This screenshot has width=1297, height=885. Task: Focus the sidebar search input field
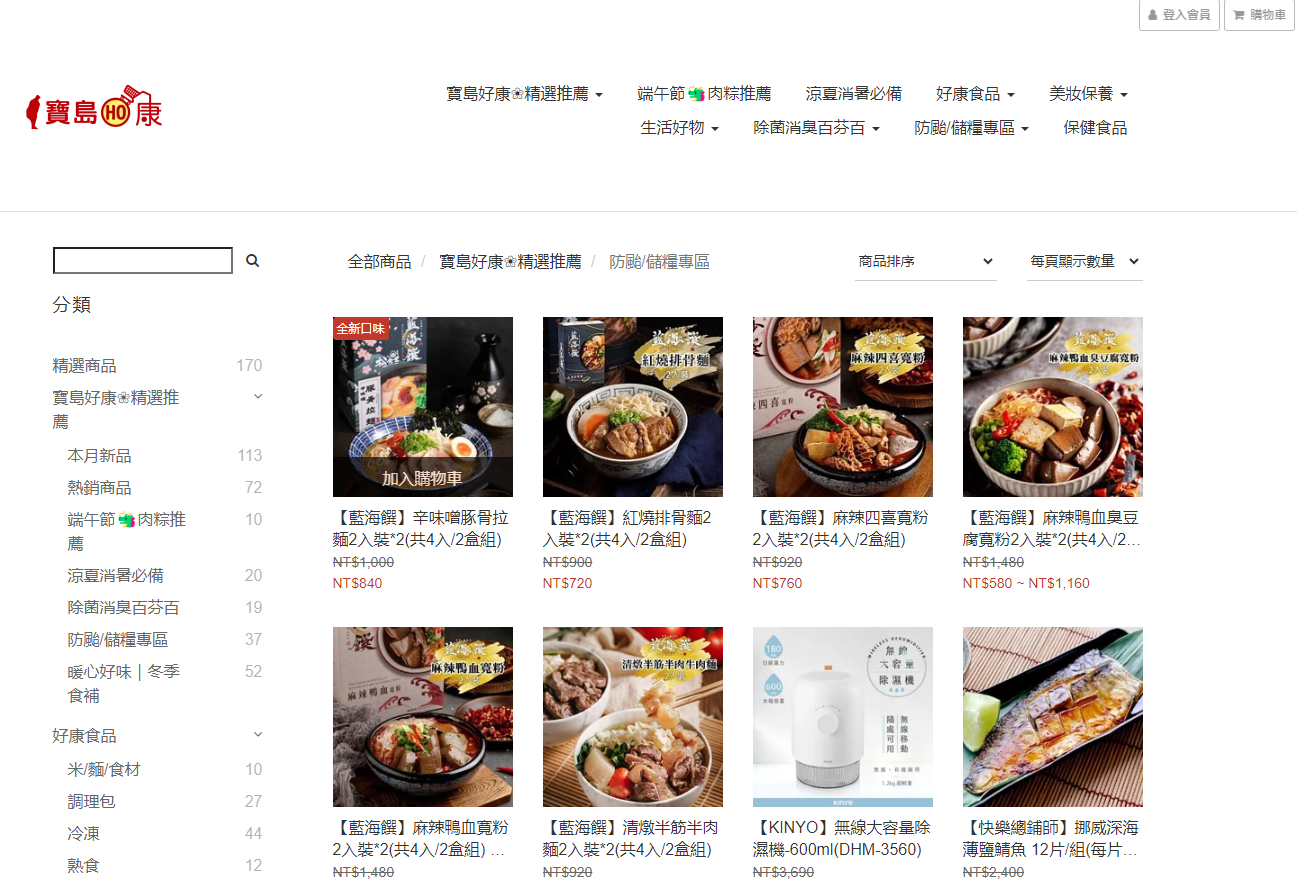tap(143, 261)
